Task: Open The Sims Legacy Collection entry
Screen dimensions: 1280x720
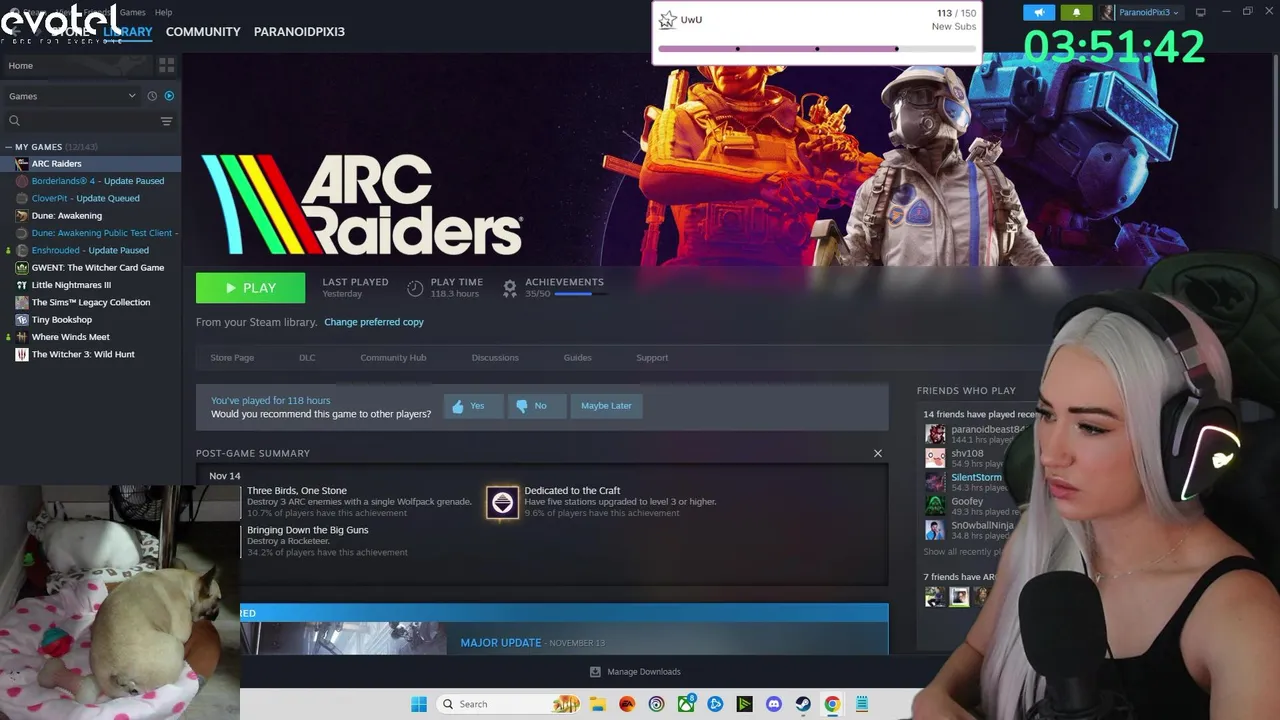Action: coord(90,302)
